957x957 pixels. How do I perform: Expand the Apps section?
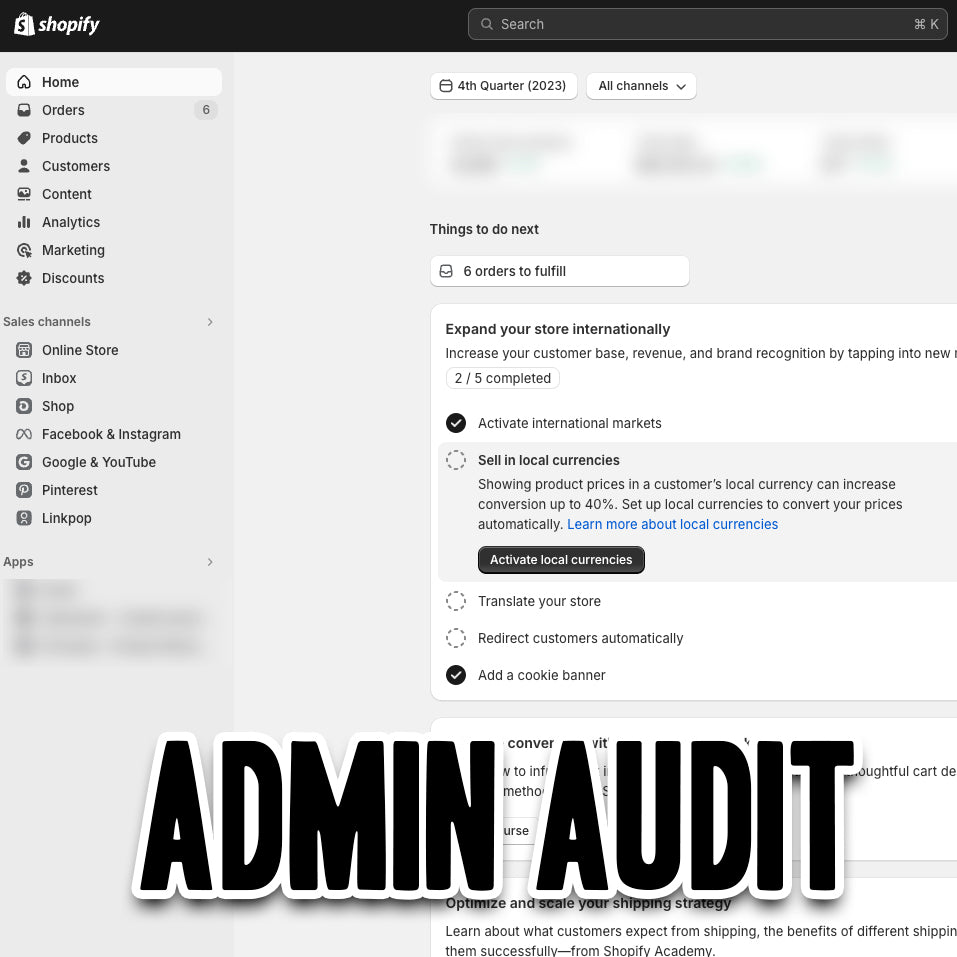click(210, 562)
